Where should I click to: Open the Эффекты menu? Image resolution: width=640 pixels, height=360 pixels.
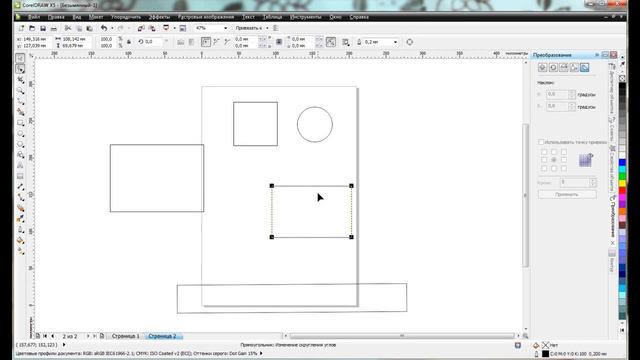159,17
